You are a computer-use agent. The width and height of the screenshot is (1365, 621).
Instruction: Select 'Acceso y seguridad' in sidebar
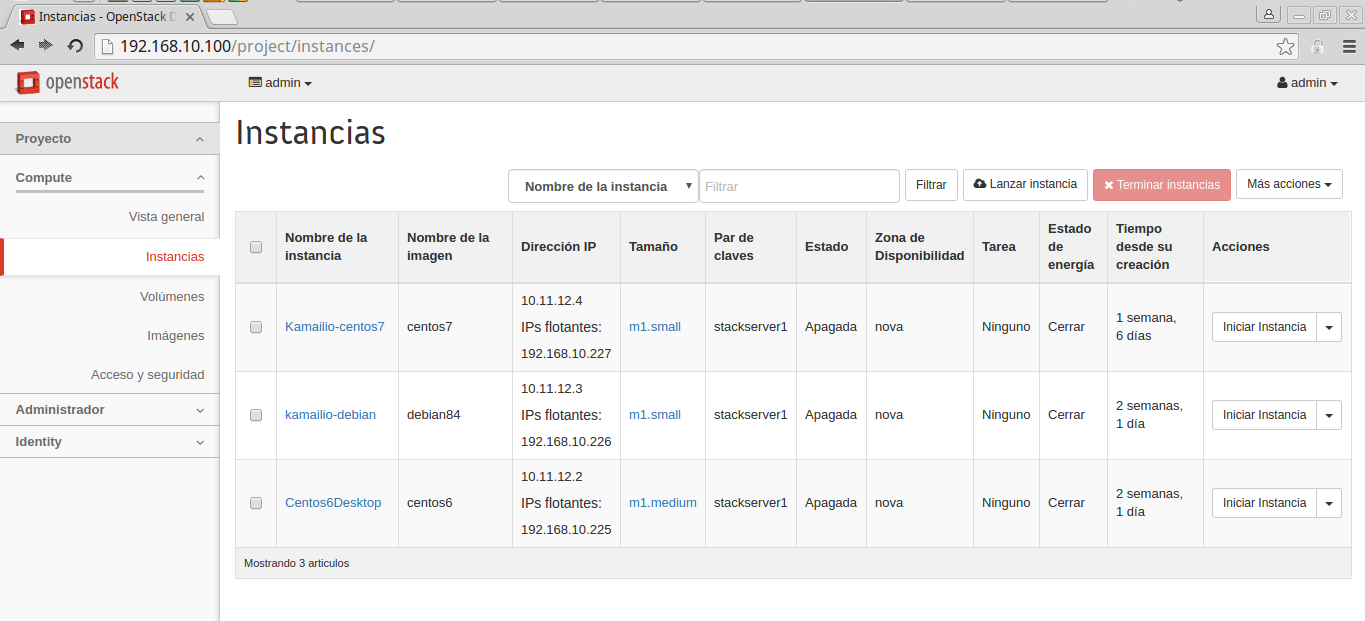147,374
